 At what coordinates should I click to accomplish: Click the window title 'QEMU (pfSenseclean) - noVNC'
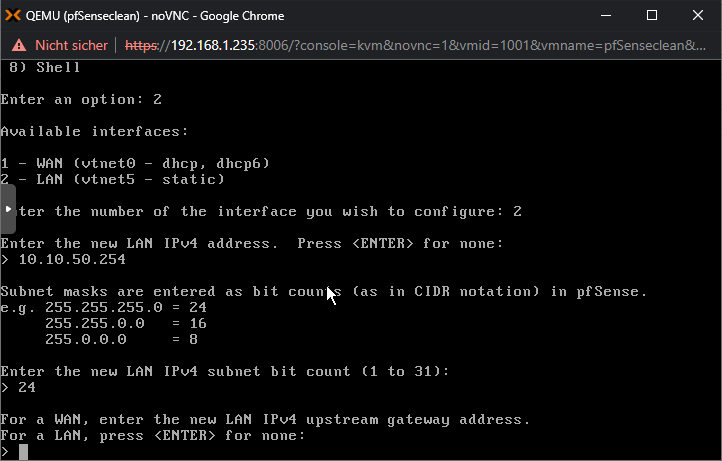155,16
